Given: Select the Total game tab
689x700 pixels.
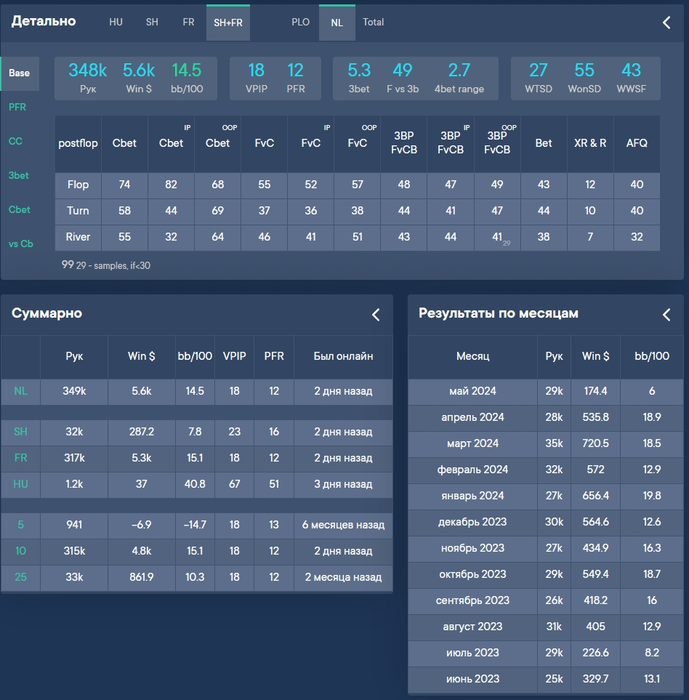Looking at the screenshot, I should click(373, 22).
